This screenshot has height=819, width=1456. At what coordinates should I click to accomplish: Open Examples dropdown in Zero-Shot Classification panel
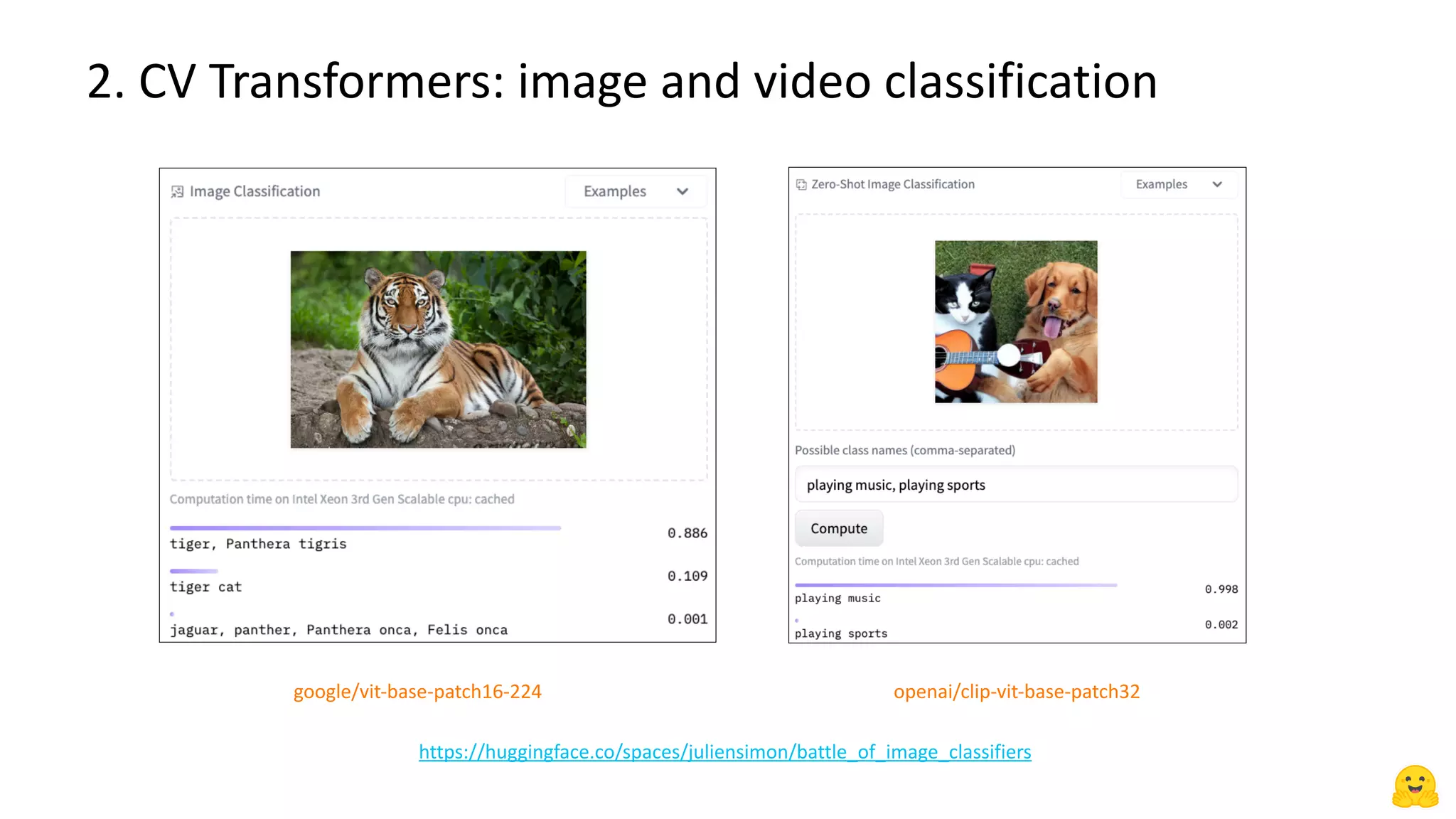pyautogui.click(x=1178, y=184)
